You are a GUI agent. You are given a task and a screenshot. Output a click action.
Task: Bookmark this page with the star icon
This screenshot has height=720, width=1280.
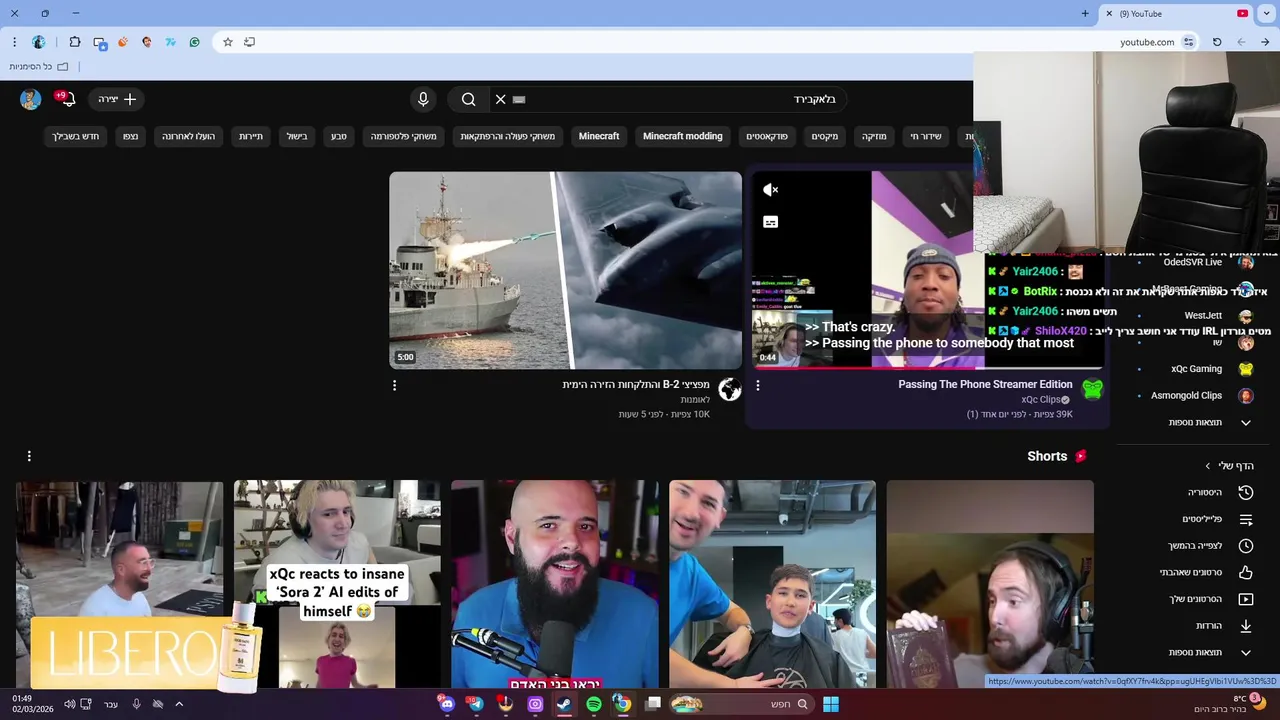click(228, 42)
